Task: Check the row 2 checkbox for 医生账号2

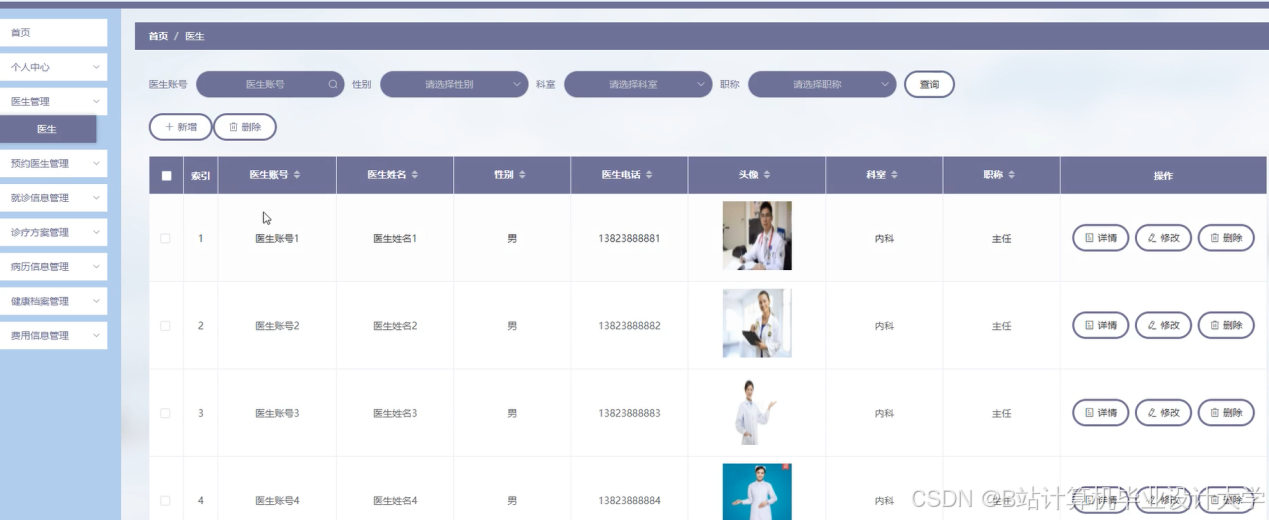Action: click(x=166, y=326)
